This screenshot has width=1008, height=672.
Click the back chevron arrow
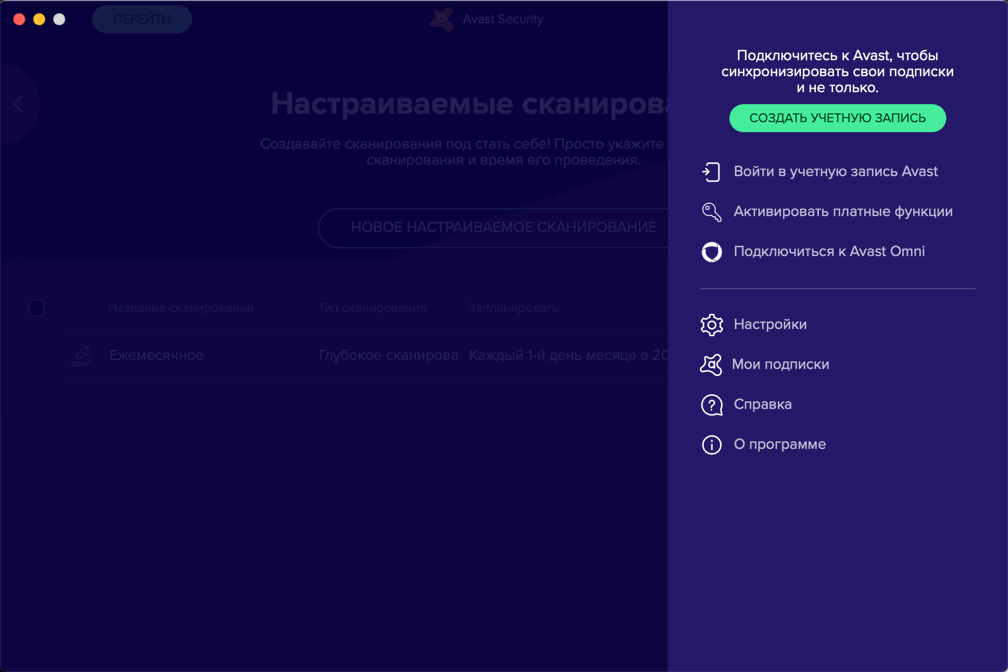[18, 104]
